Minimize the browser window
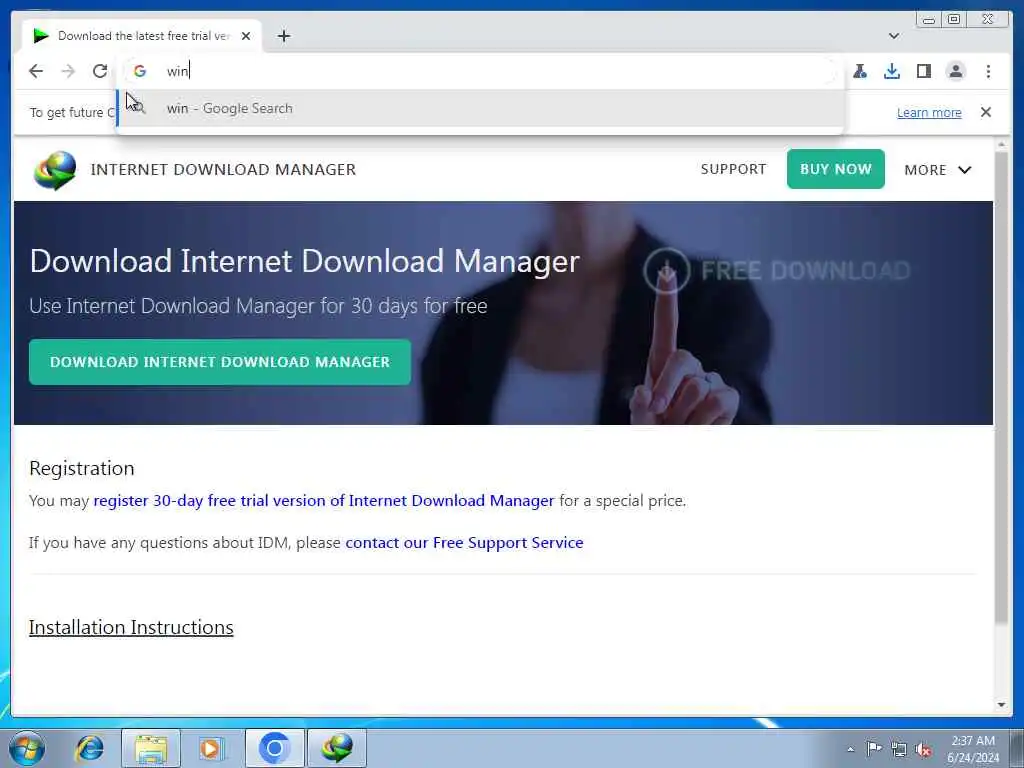 [928, 20]
